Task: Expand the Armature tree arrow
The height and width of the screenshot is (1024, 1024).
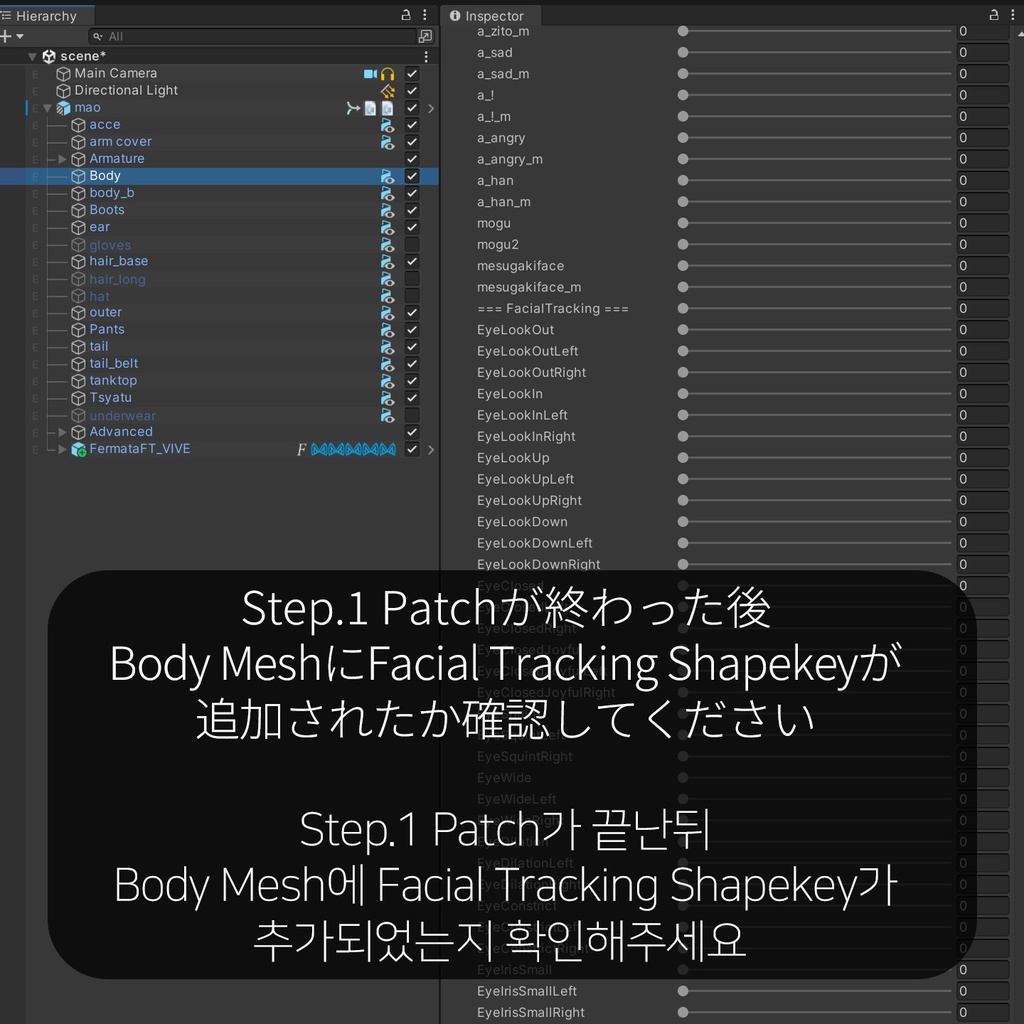Action: click(x=60, y=158)
